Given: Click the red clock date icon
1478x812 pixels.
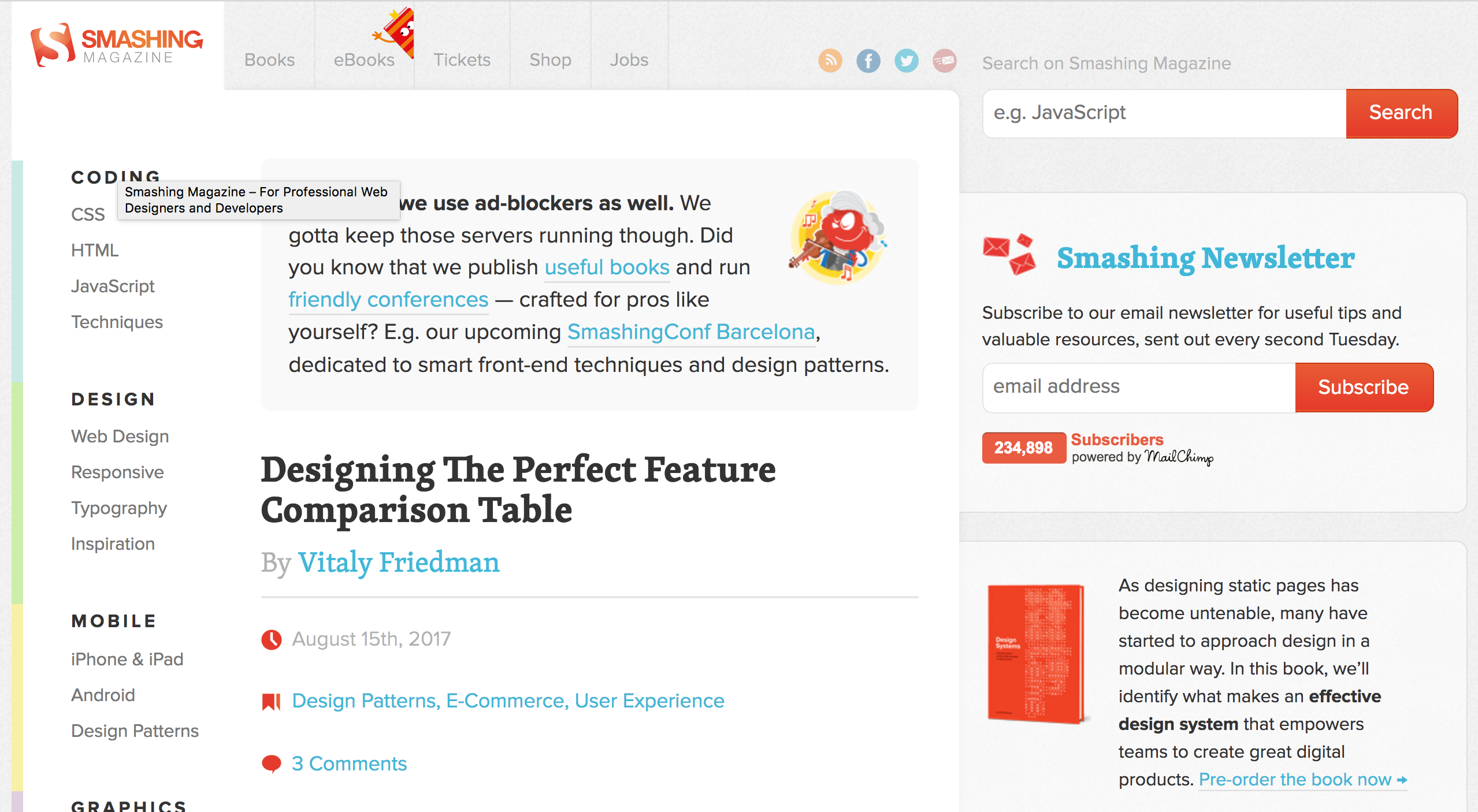Looking at the screenshot, I should [272, 639].
